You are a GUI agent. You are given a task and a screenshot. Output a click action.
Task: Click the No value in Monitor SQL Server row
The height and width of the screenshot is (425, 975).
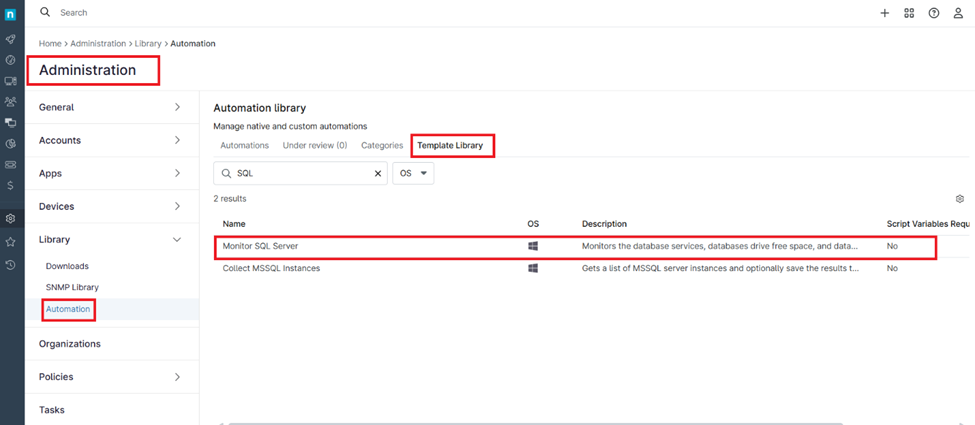click(892, 246)
